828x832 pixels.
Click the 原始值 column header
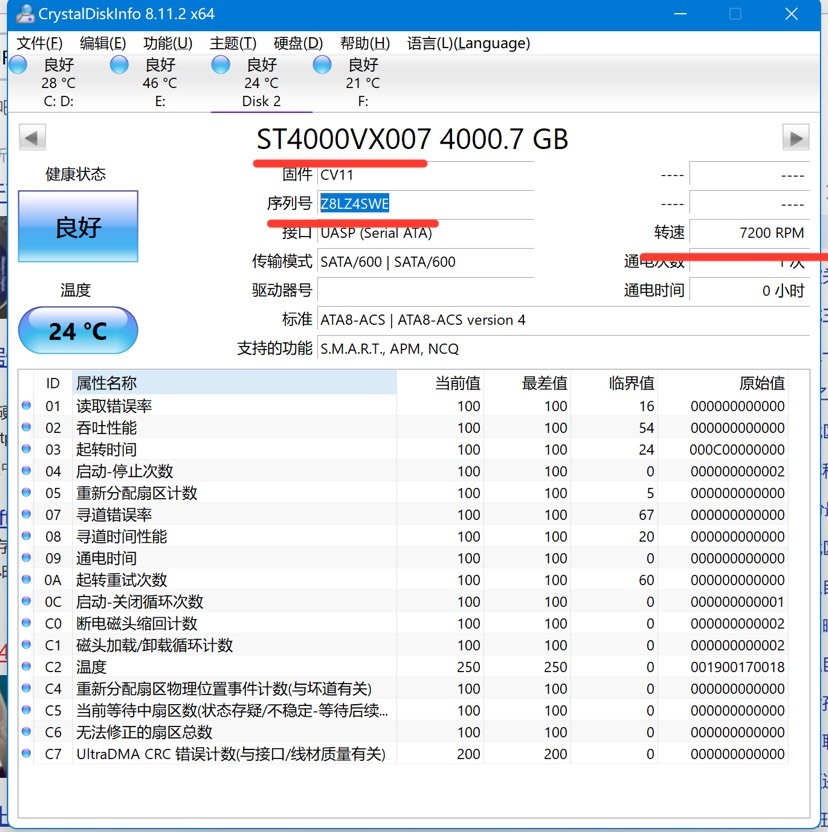pyautogui.click(x=723, y=383)
